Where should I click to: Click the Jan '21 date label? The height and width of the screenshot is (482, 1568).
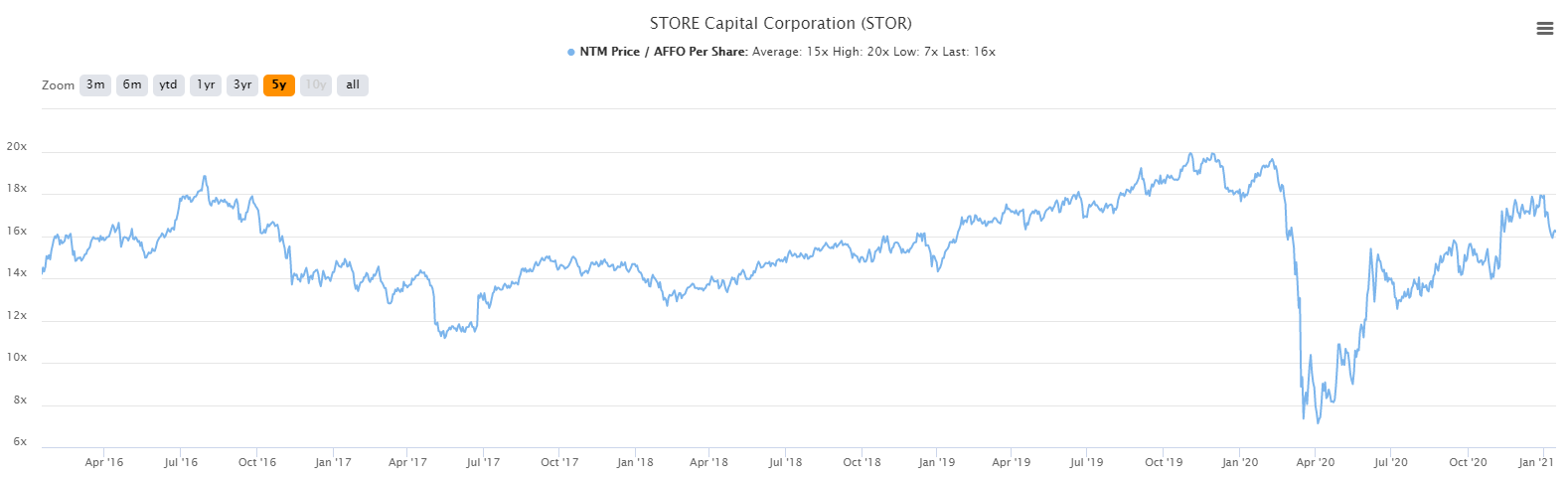[x=1536, y=462]
